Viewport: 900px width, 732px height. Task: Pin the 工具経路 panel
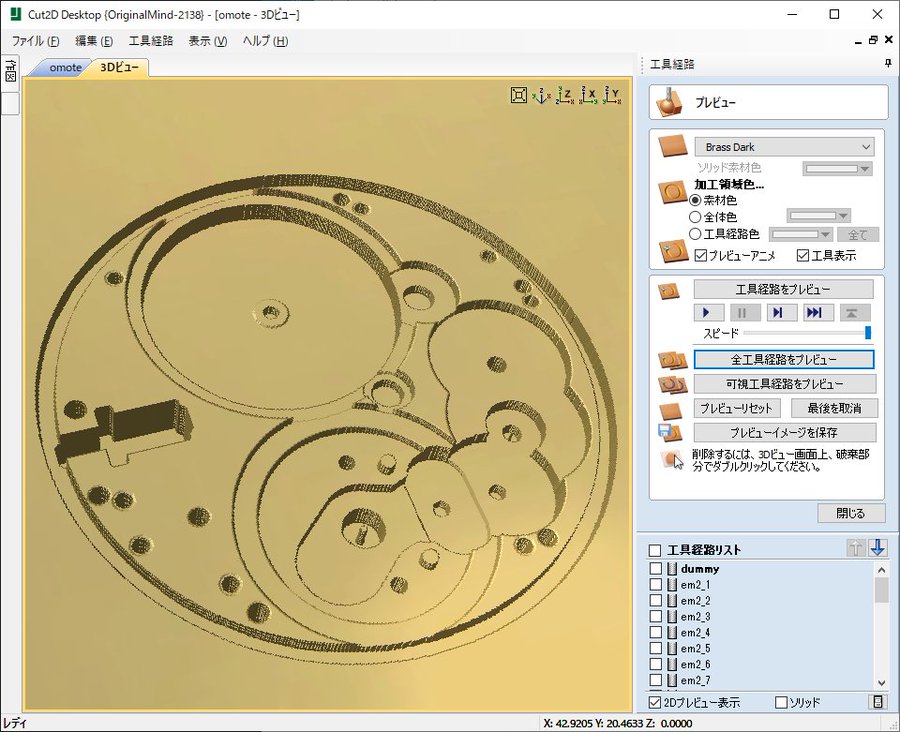[x=888, y=64]
